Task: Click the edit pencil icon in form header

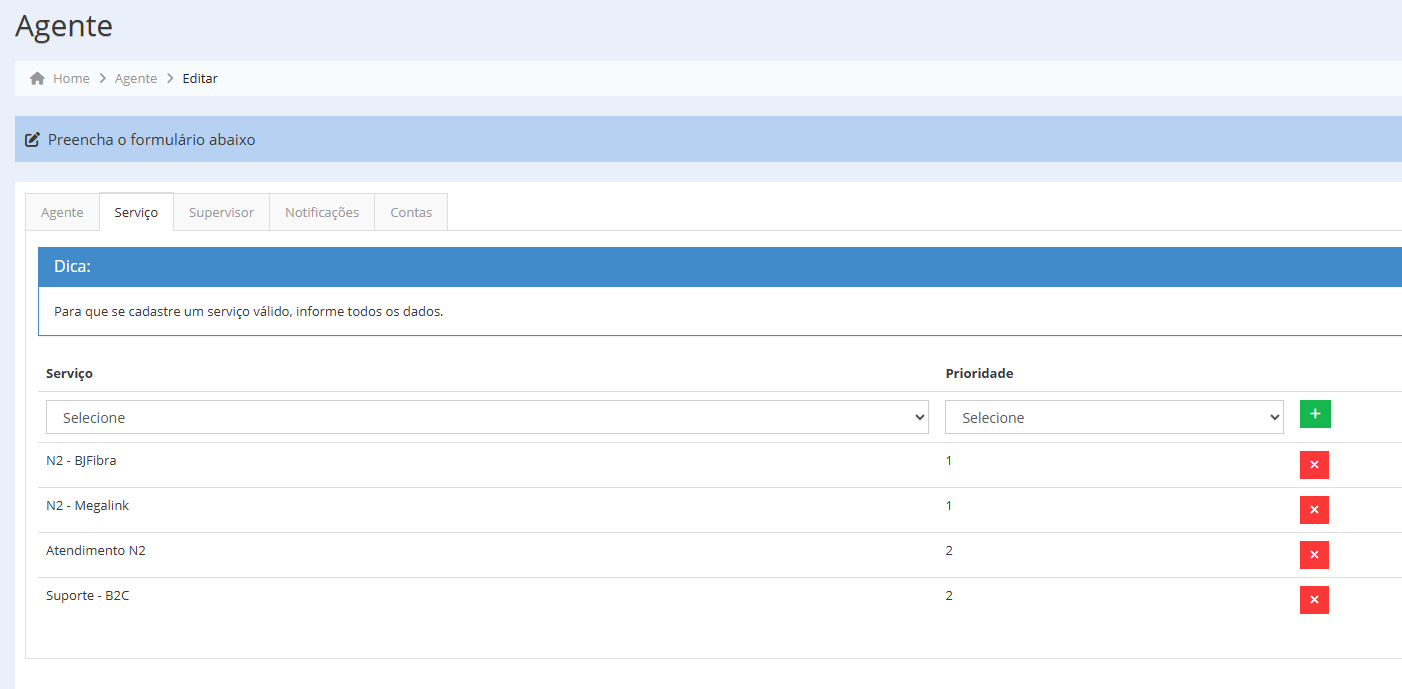Action: click(32, 140)
